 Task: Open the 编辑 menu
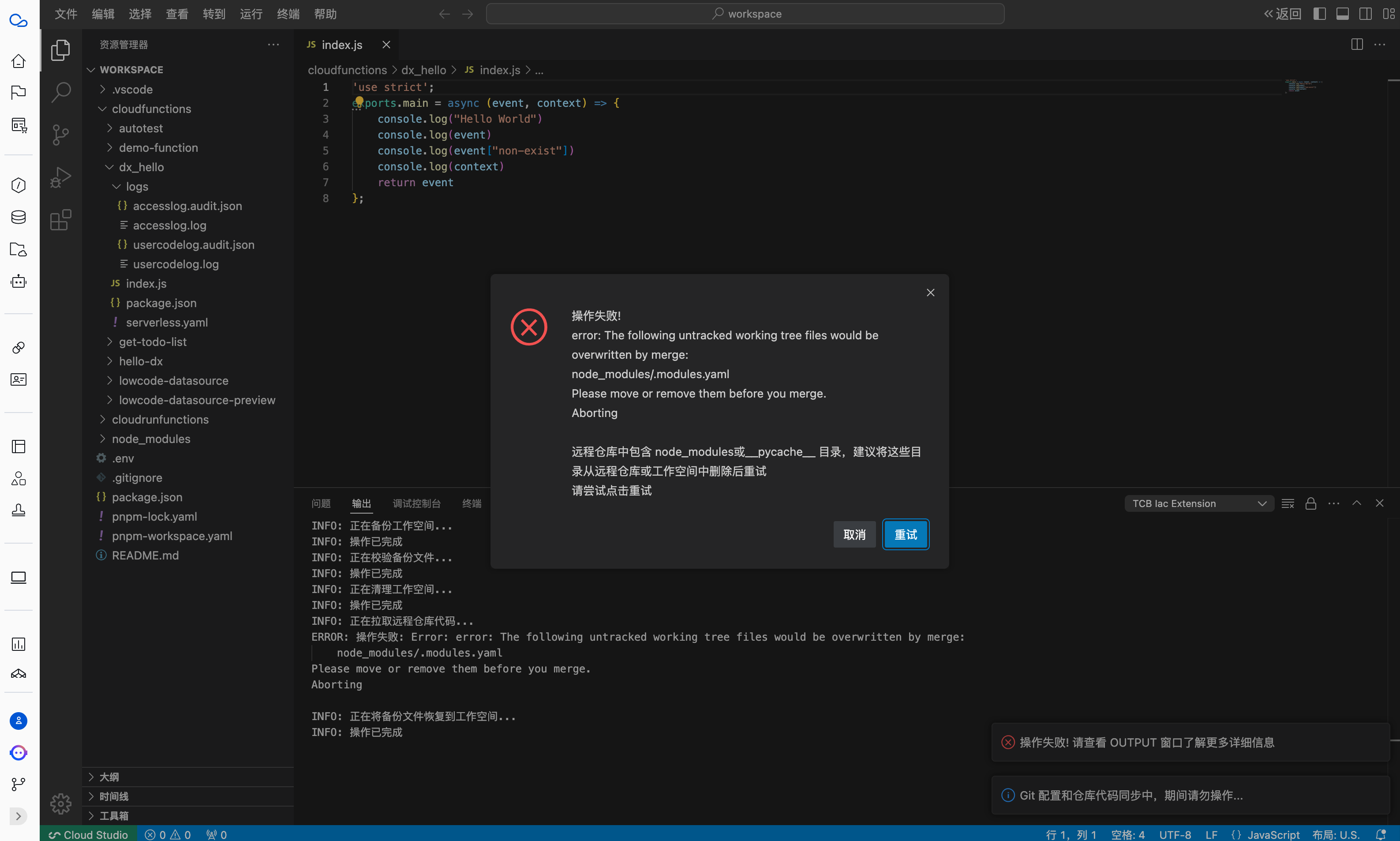[103, 14]
